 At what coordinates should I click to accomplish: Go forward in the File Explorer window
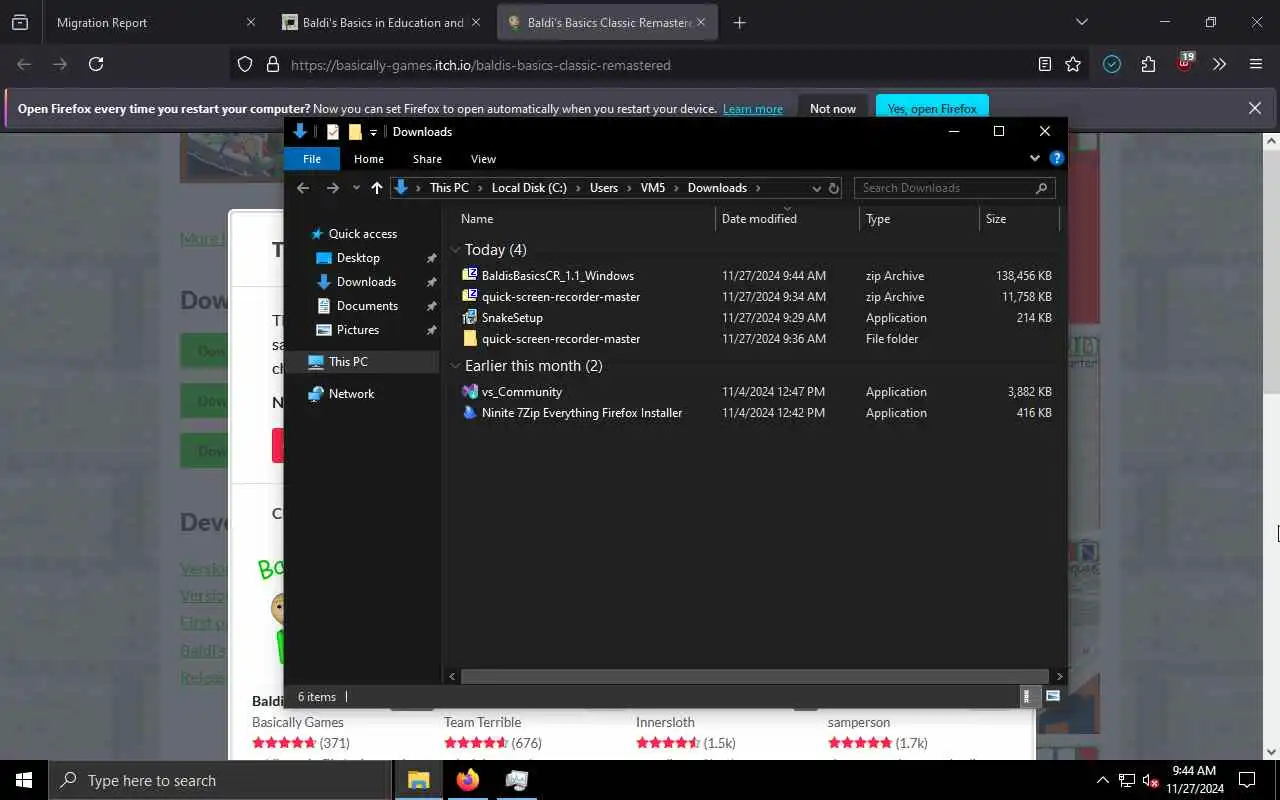333,188
